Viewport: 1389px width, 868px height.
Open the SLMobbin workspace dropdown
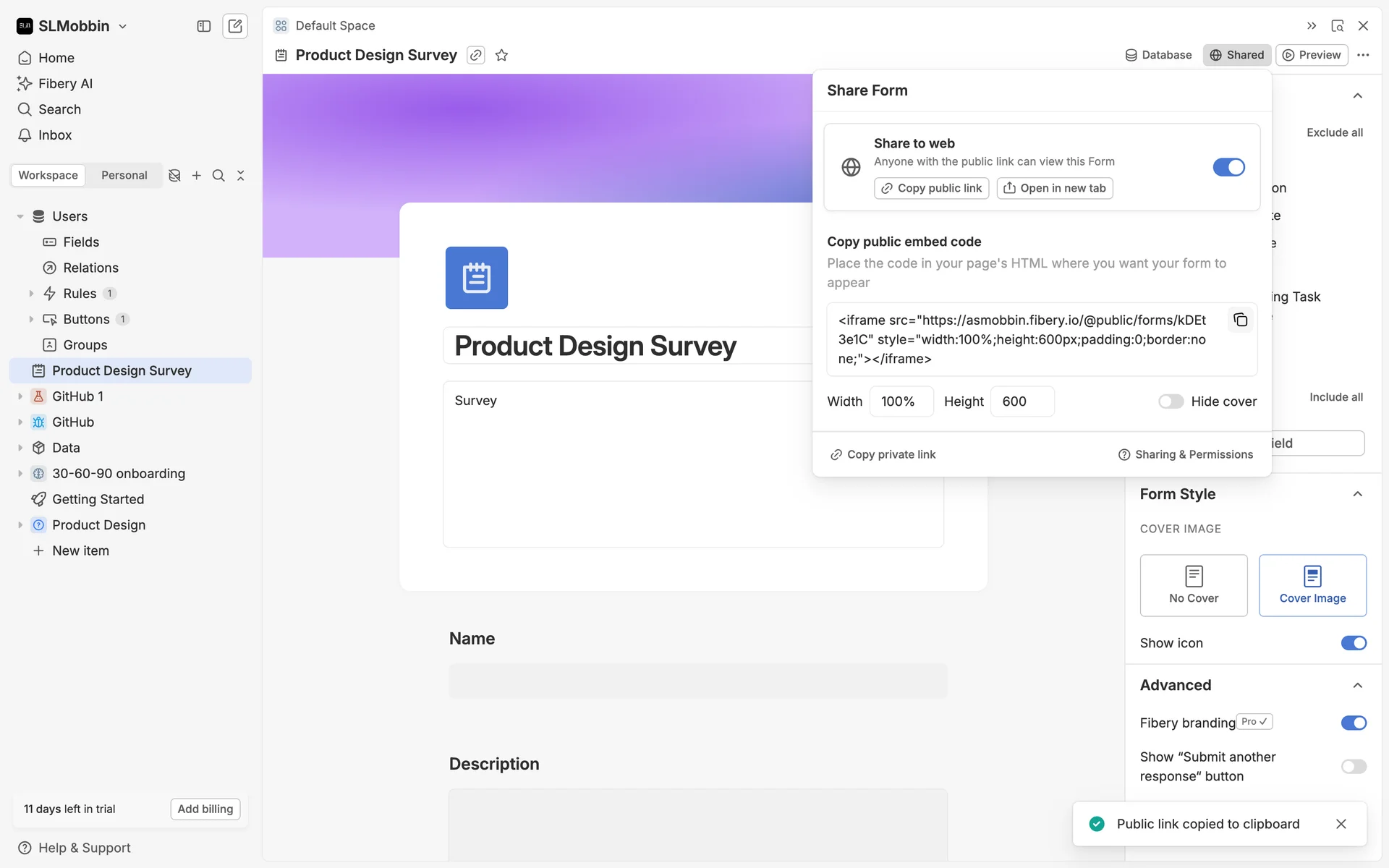click(x=72, y=26)
